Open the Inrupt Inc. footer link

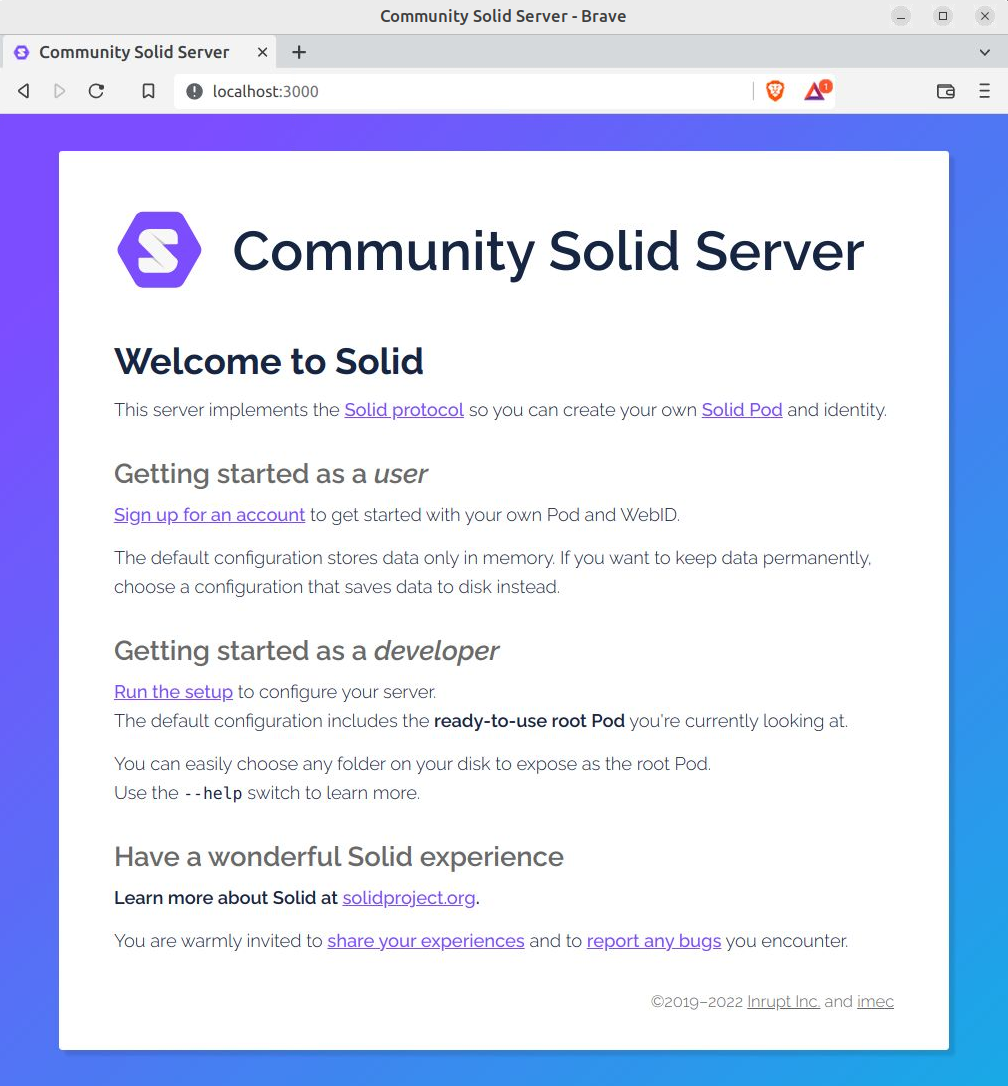(784, 1002)
